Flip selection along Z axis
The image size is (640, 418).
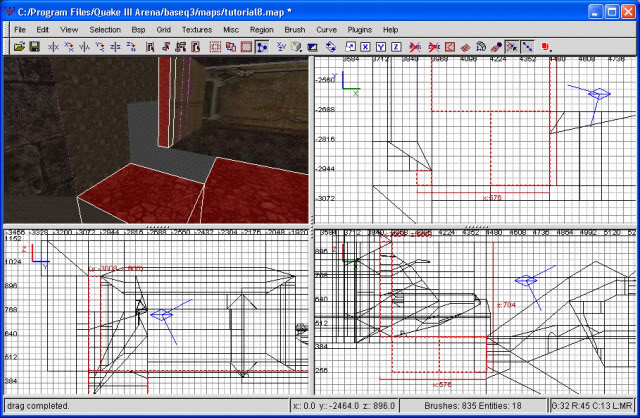[115, 47]
